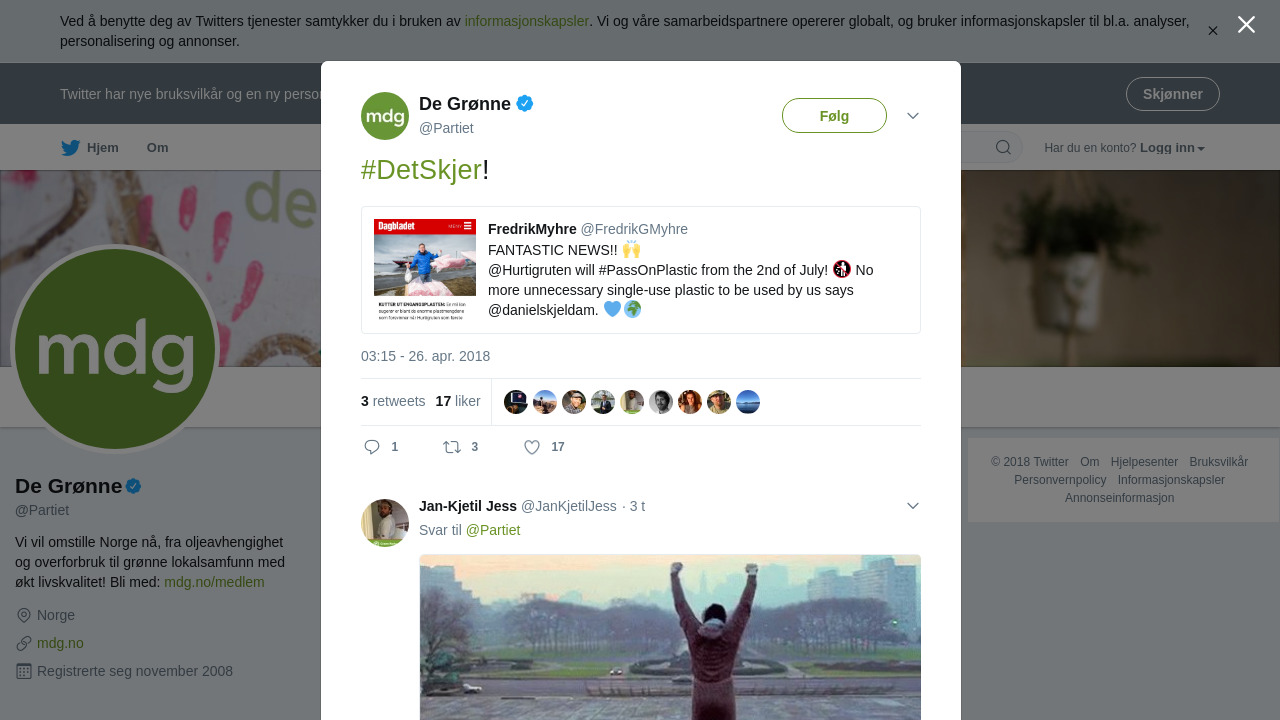
Task: Click the reply icon under the tweet
Action: (x=372, y=447)
